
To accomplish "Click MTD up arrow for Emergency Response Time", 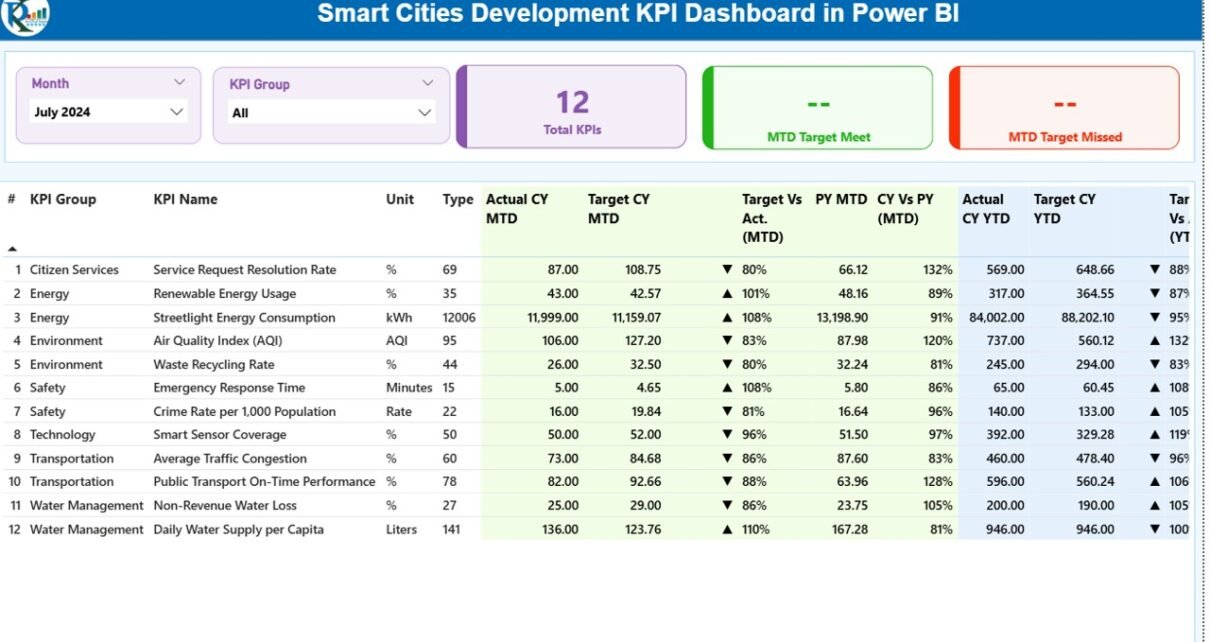I will [x=727, y=388].
